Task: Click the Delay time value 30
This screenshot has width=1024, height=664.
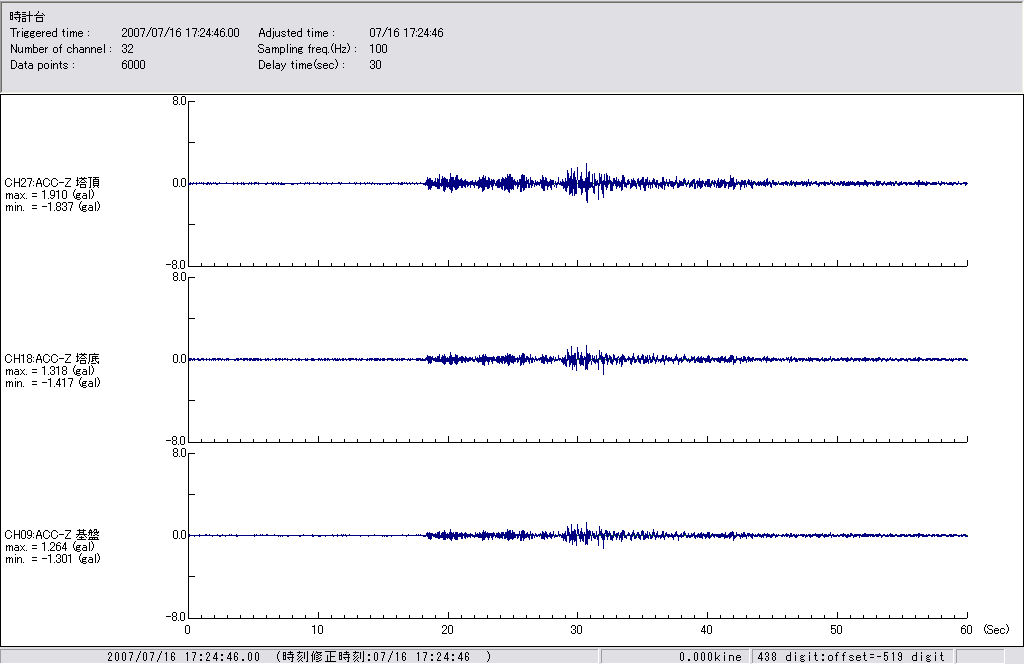Action: (376, 65)
